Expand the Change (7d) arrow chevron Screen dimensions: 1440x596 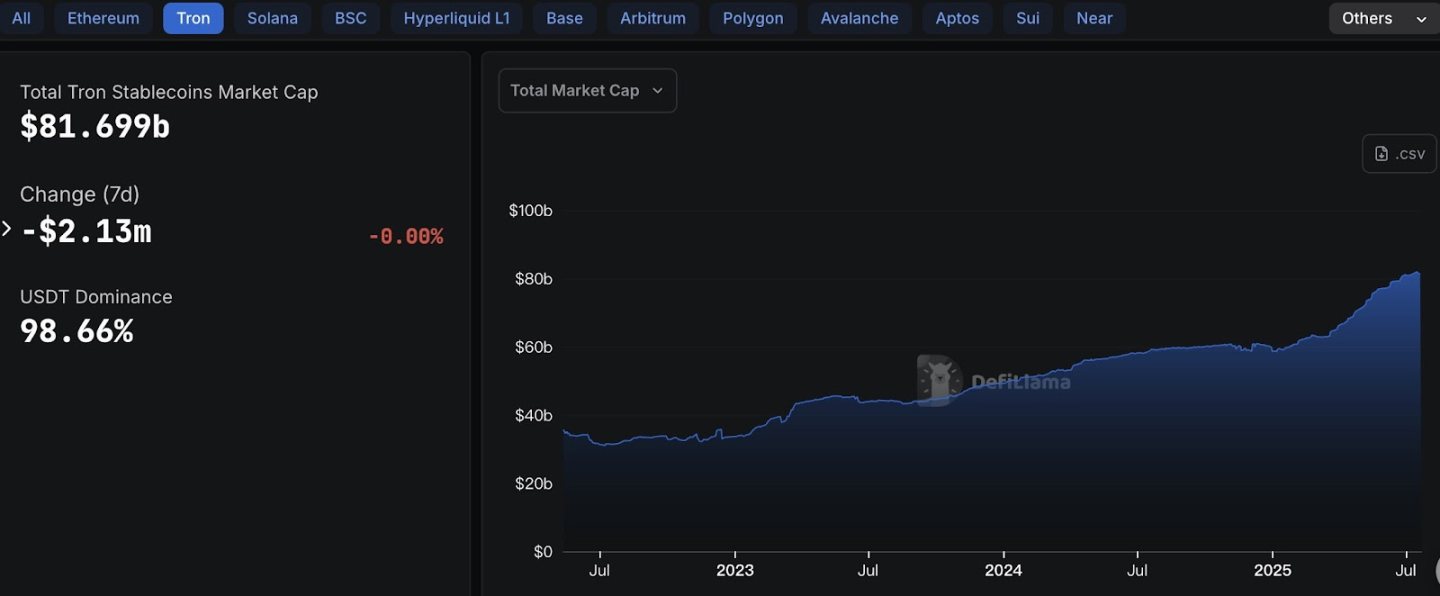coord(6,229)
